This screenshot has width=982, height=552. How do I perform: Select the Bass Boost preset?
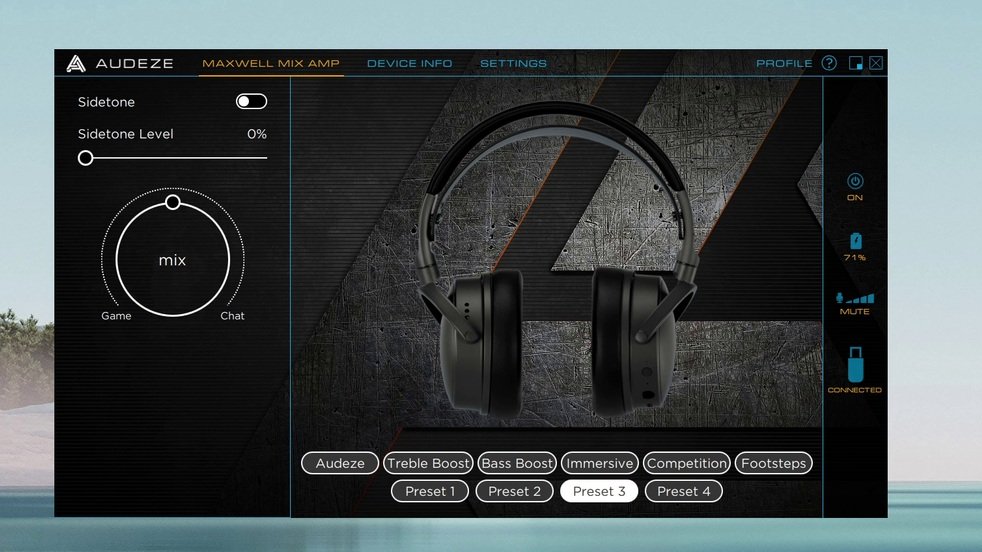coord(517,463)
